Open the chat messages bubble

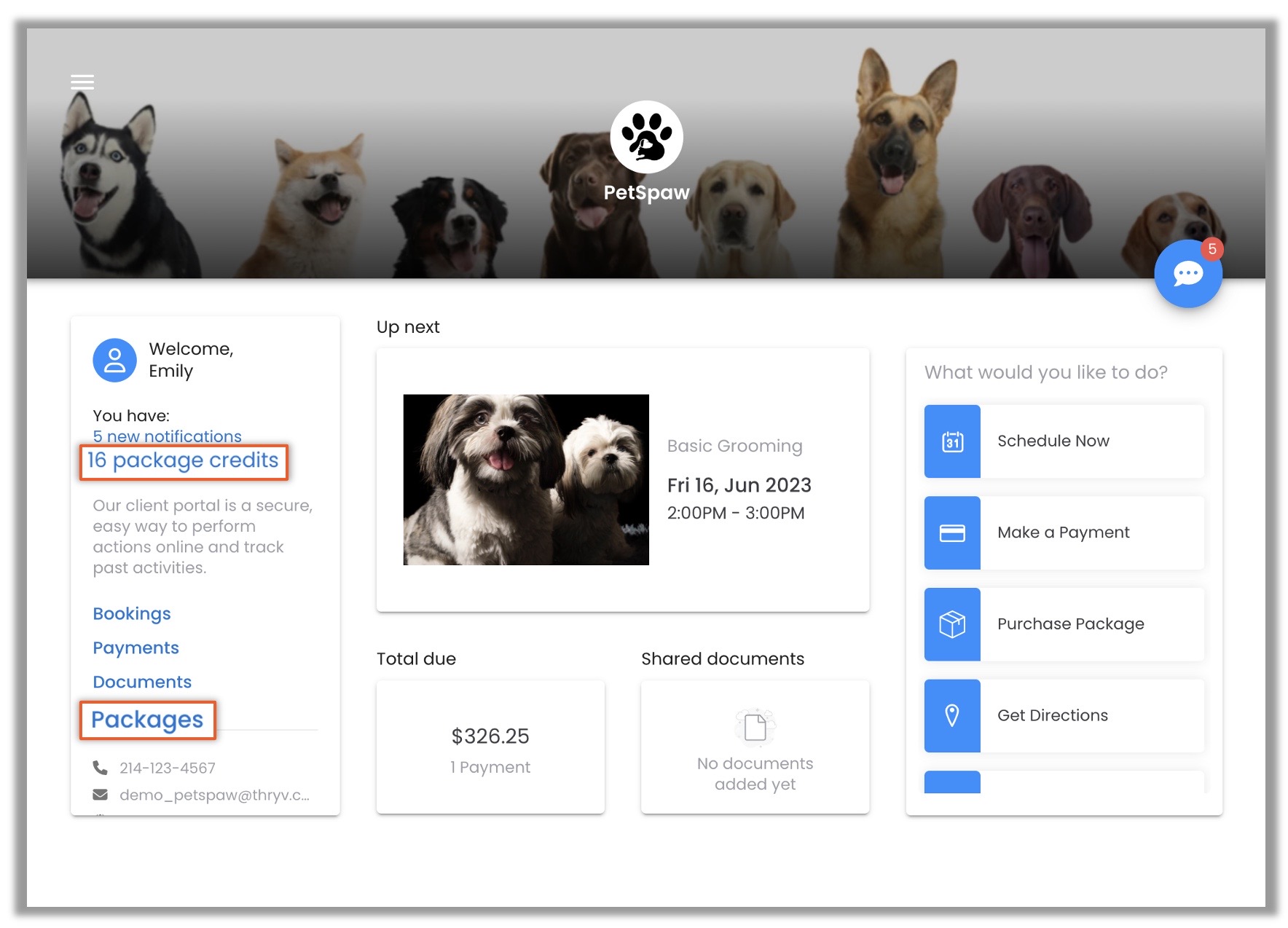click(1187, 274)
